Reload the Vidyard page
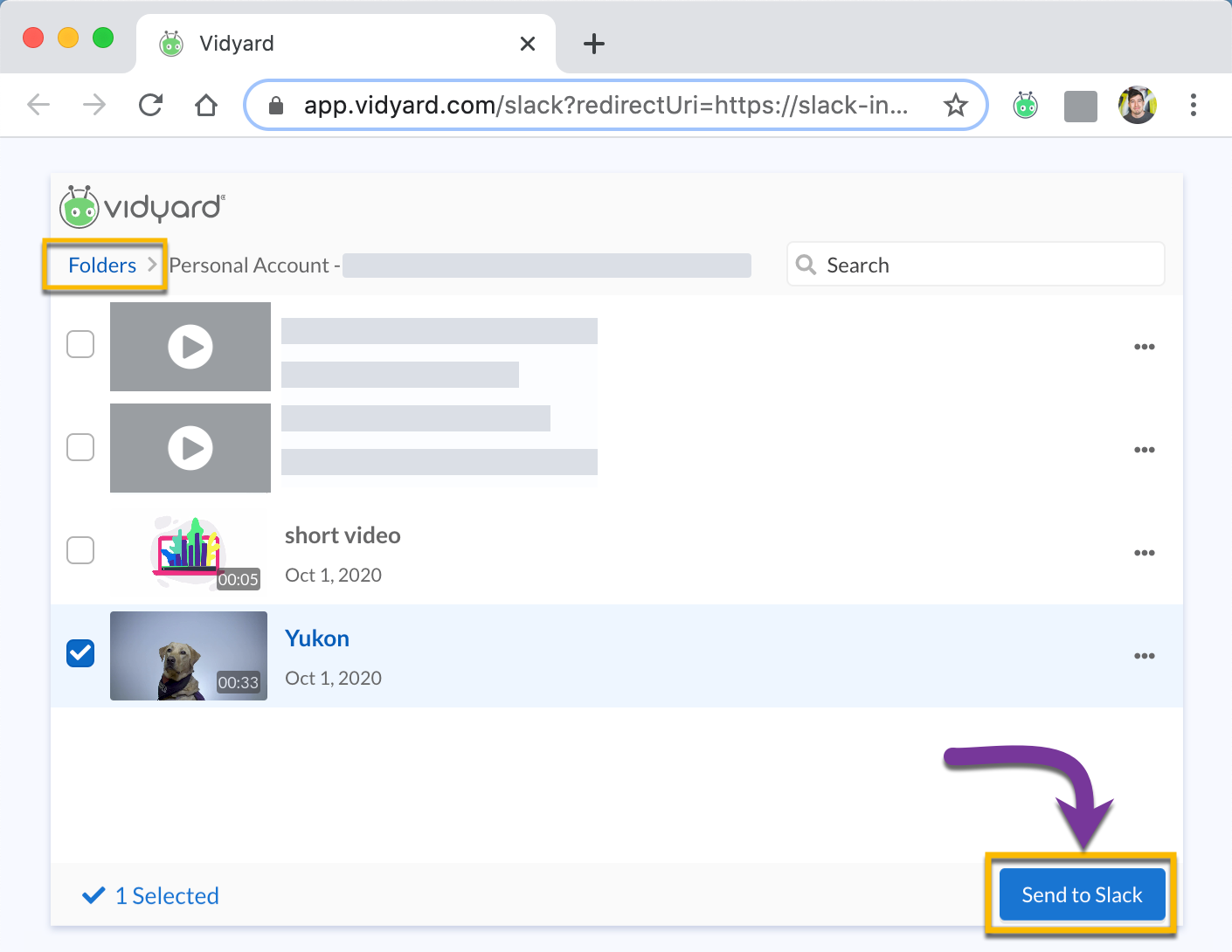 tap(150, 106)
